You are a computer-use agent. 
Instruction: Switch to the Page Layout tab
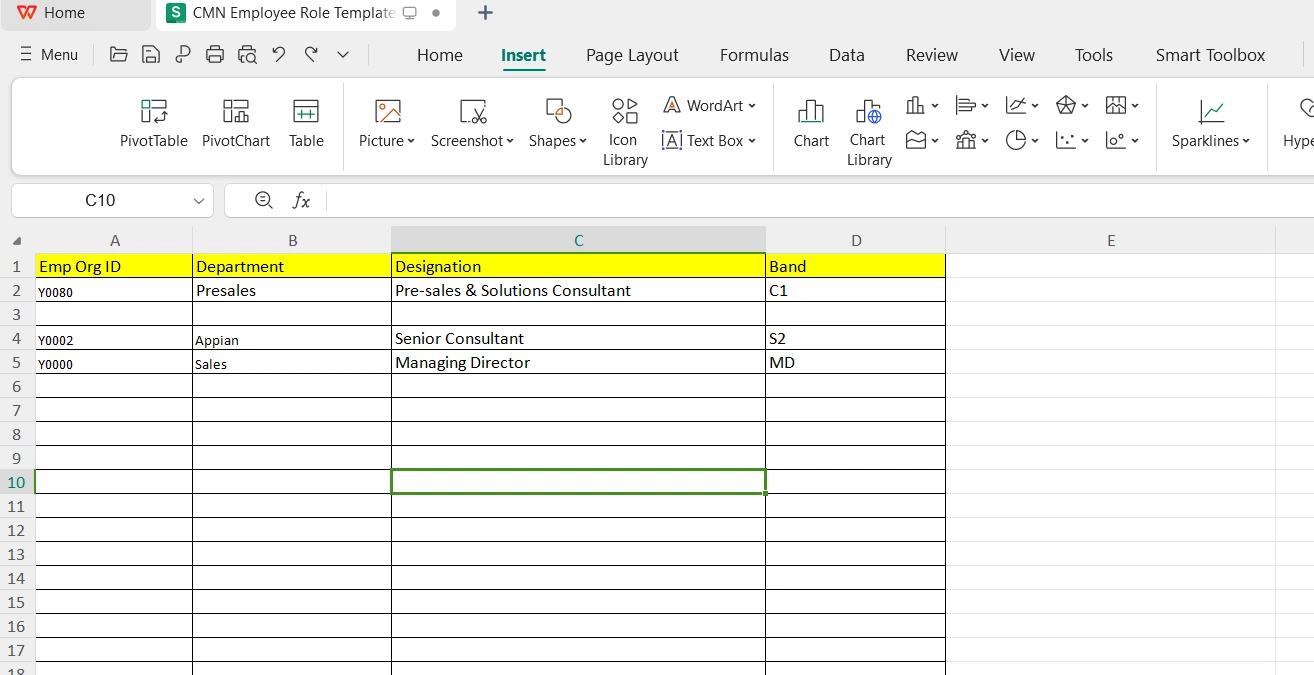(x=632, y=55)
